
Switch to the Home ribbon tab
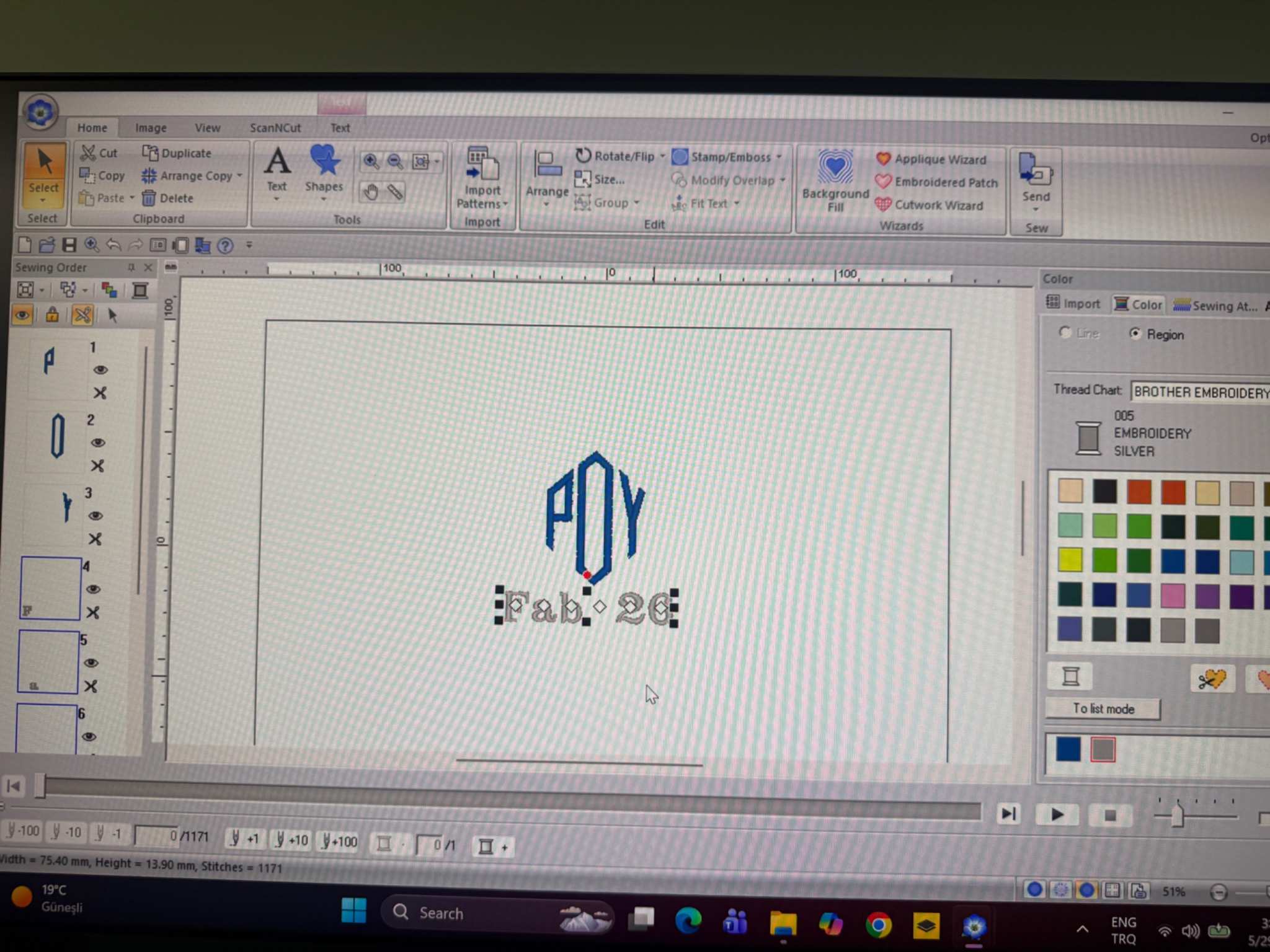[x=92, y=128]
